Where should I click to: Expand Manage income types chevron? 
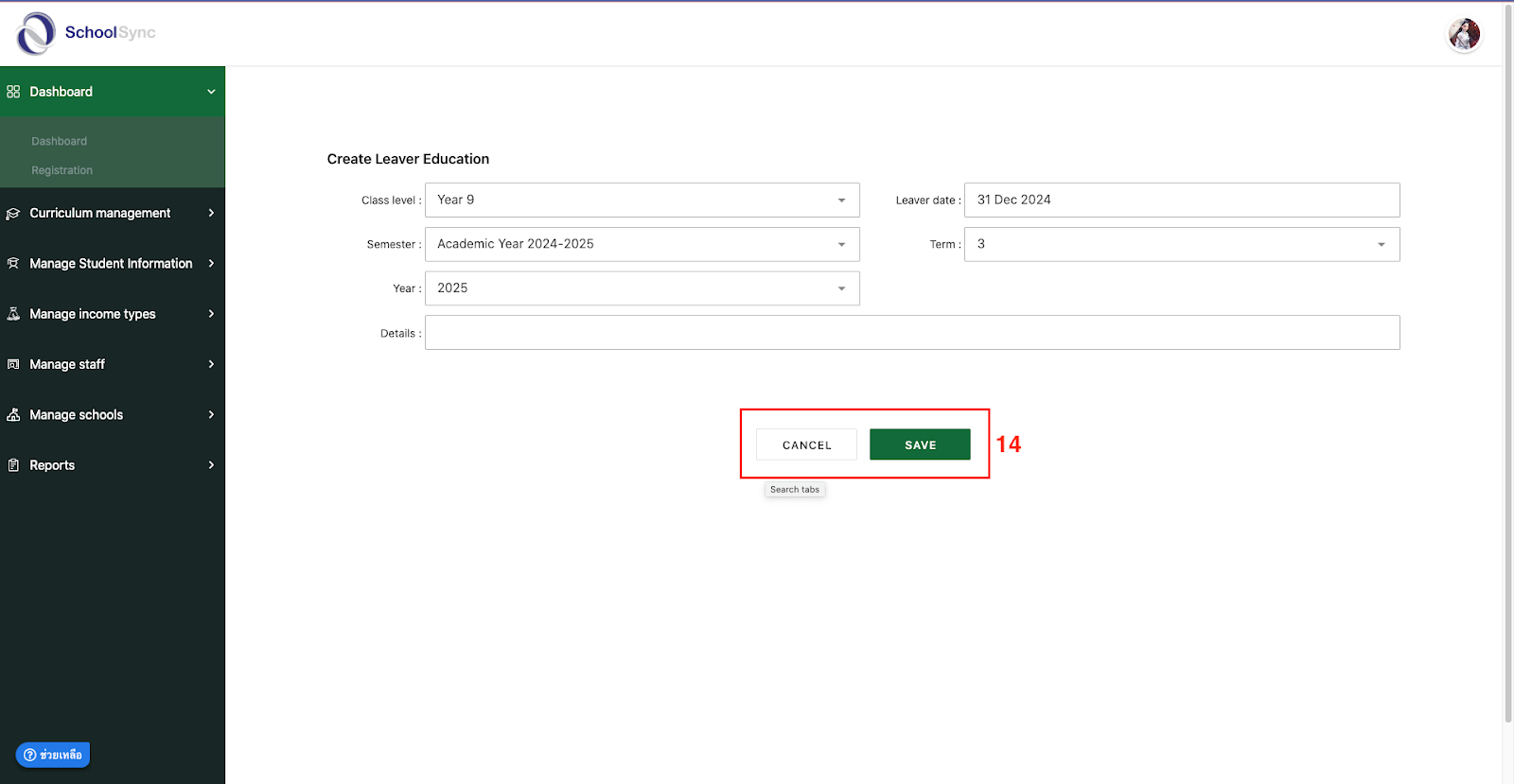point(211,313)
